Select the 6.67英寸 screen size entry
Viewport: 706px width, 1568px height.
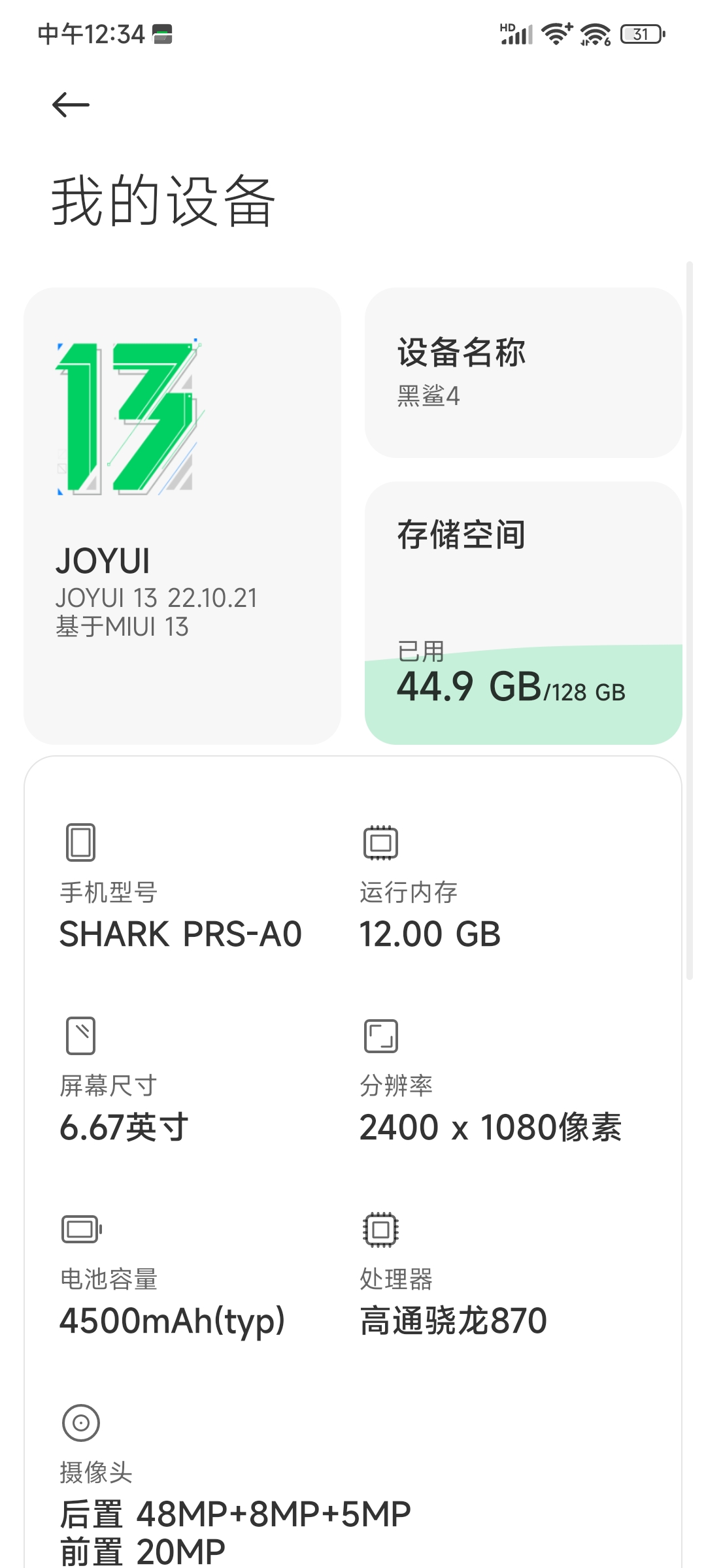pos(124,1127)
